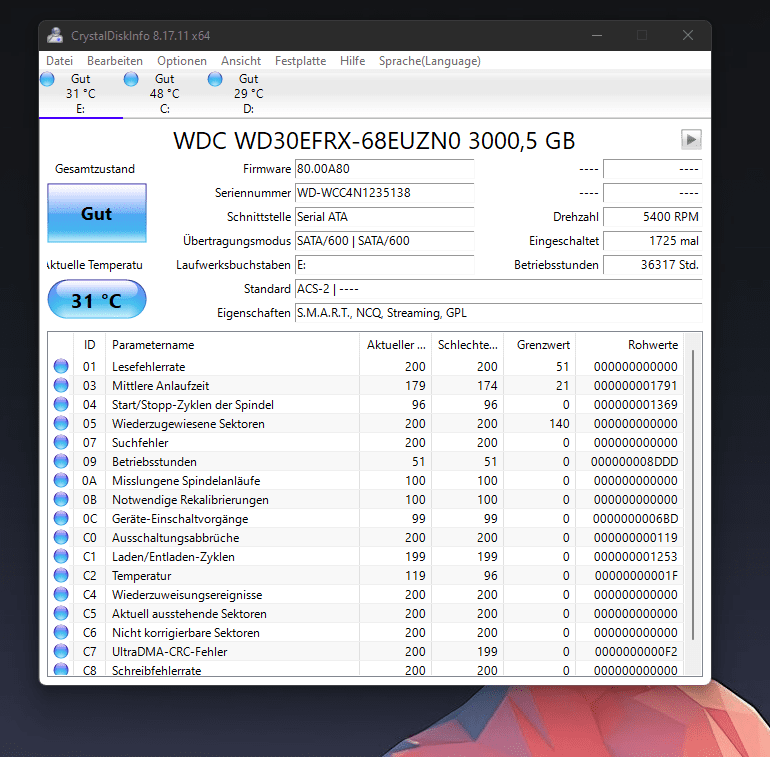Close the CrystalDiskInfo window
The width and height of the screenshot is (770, 757).
688,35
